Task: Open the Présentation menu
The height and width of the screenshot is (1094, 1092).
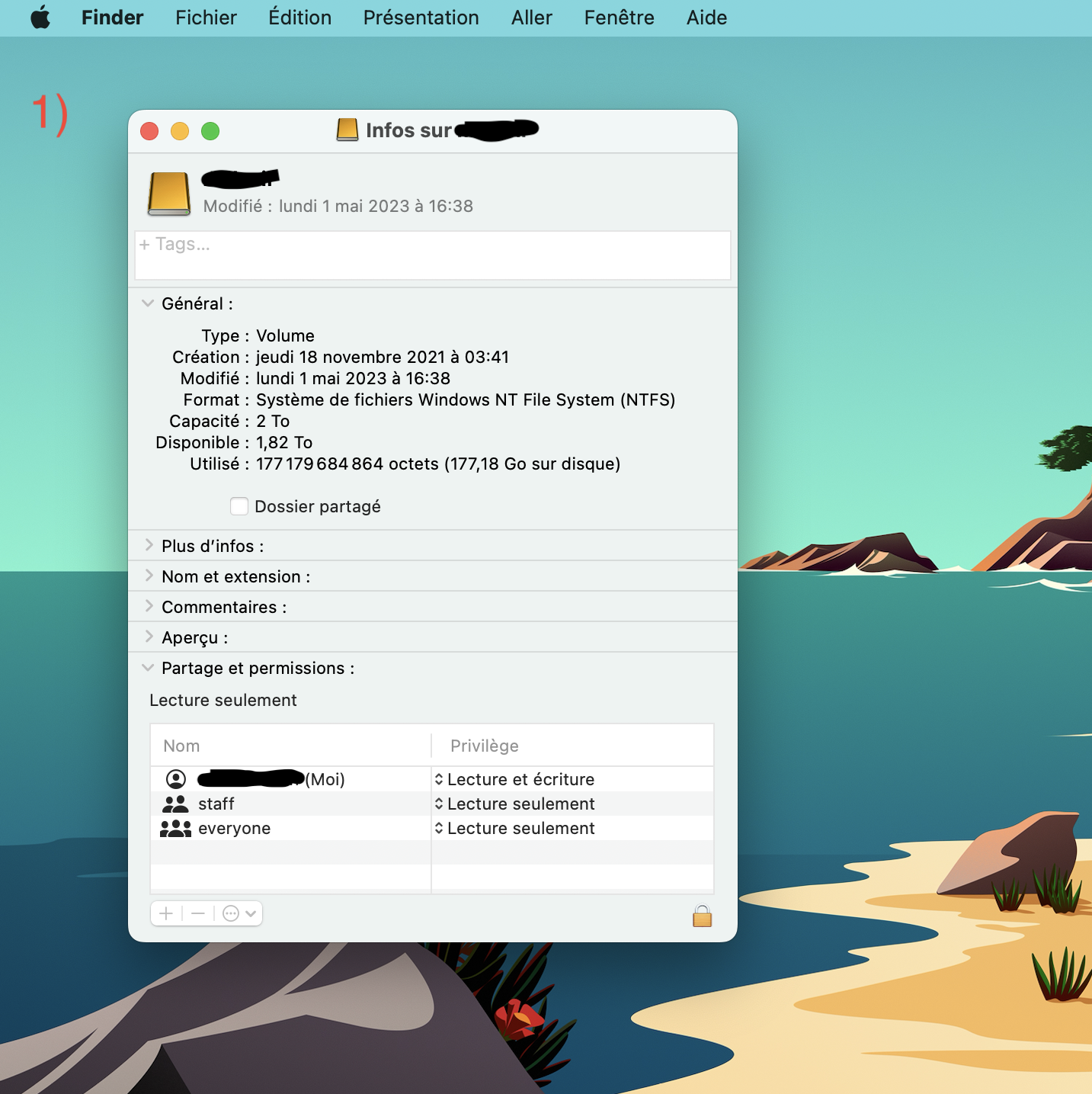Action: [x=421, y=17]
